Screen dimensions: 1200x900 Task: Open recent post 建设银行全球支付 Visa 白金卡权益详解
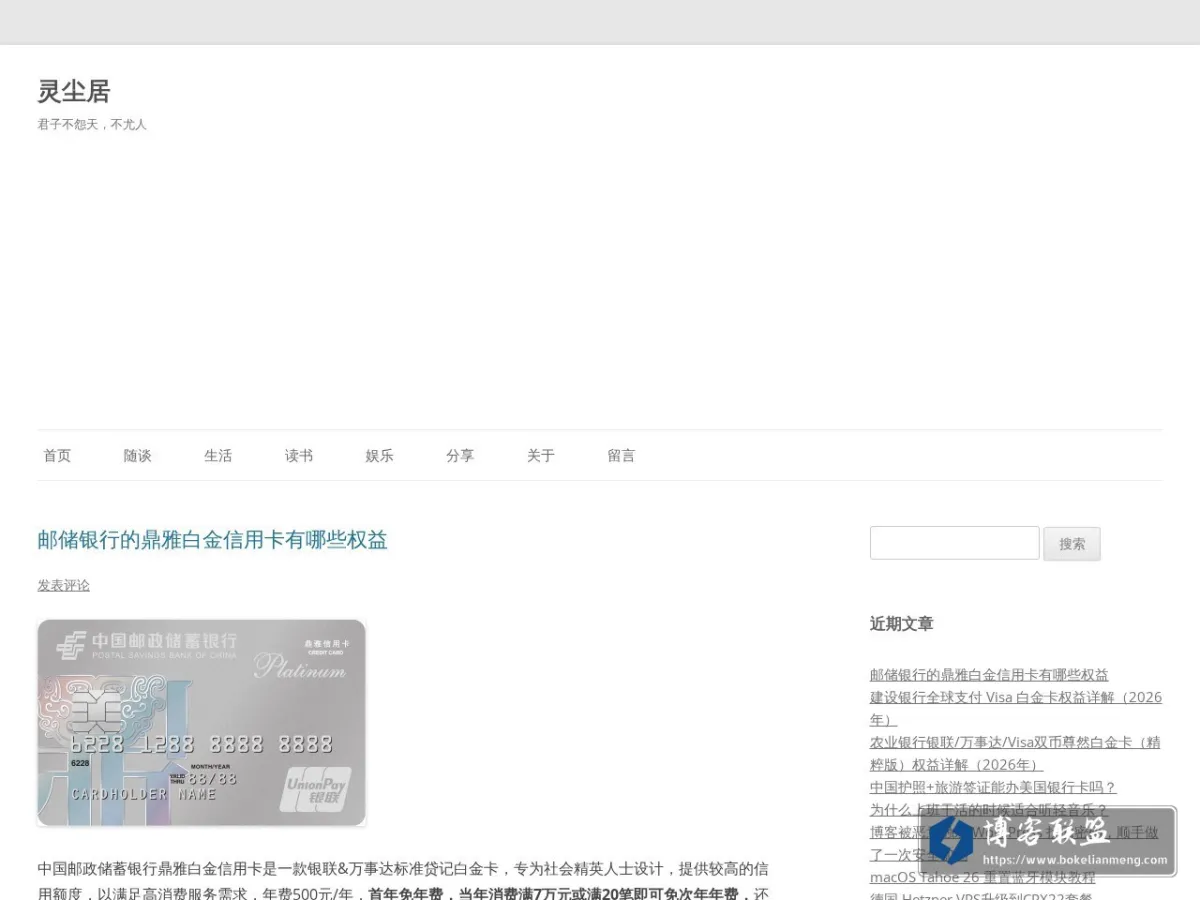[x=1016, y=708]
